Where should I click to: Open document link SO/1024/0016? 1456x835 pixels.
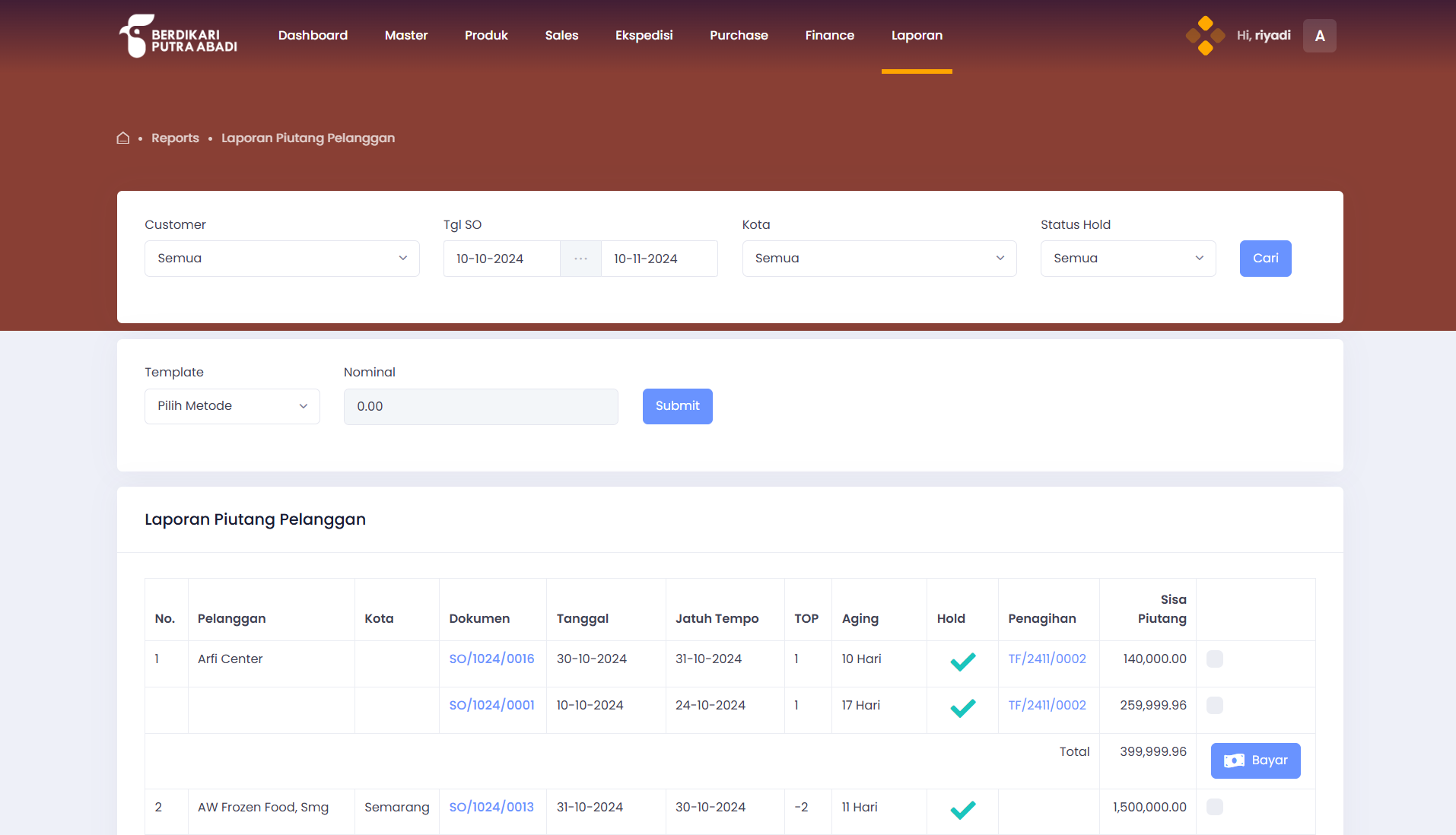click(491, 659)
